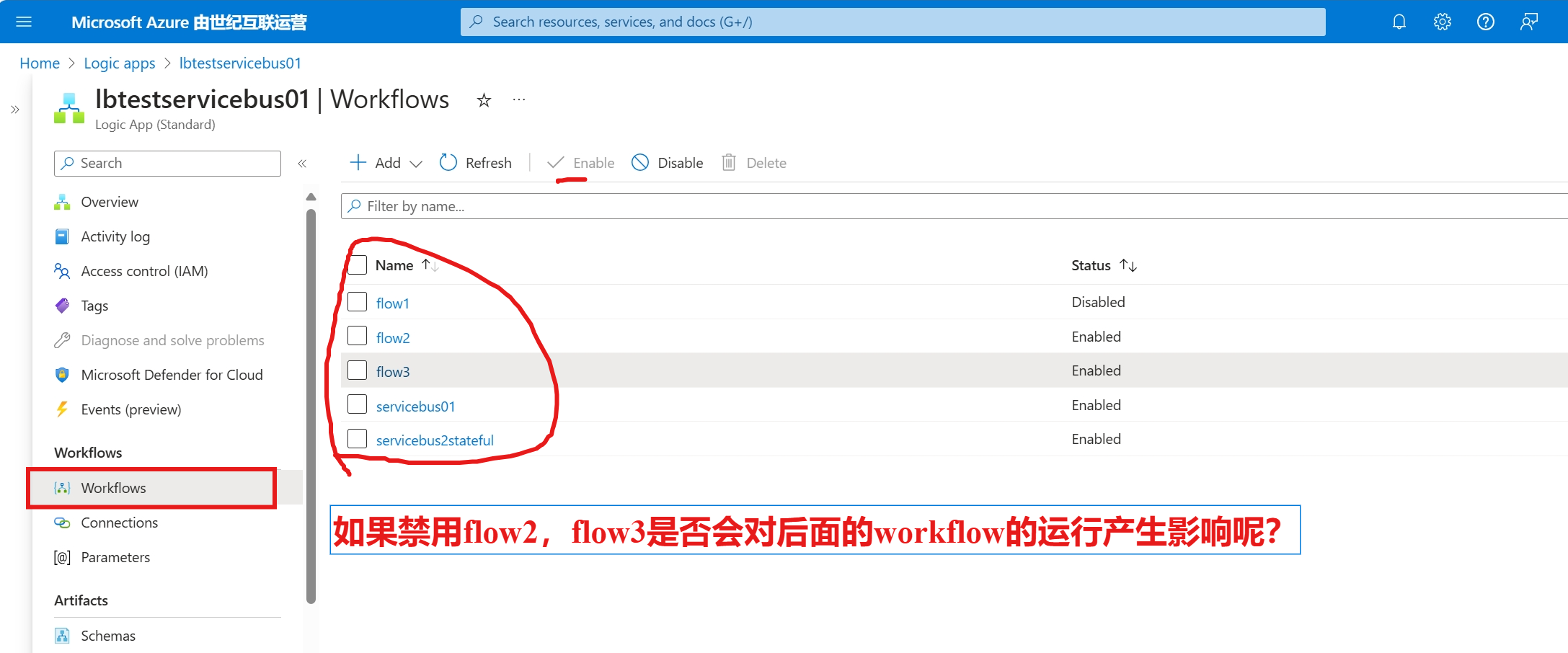The image size is (1568, 653).
Task: Open the feedback icon in header
Action: 1528,22
